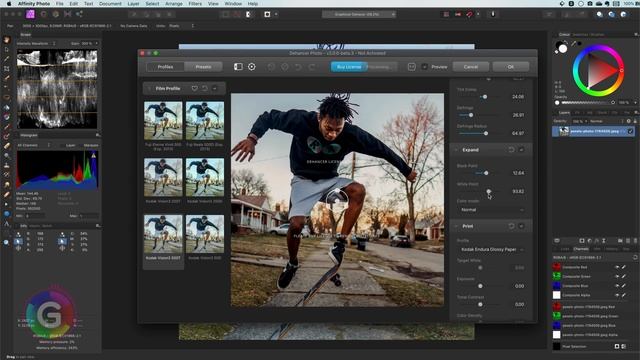Toggle eye visibility of Composite Blue channel

(617, 286)
